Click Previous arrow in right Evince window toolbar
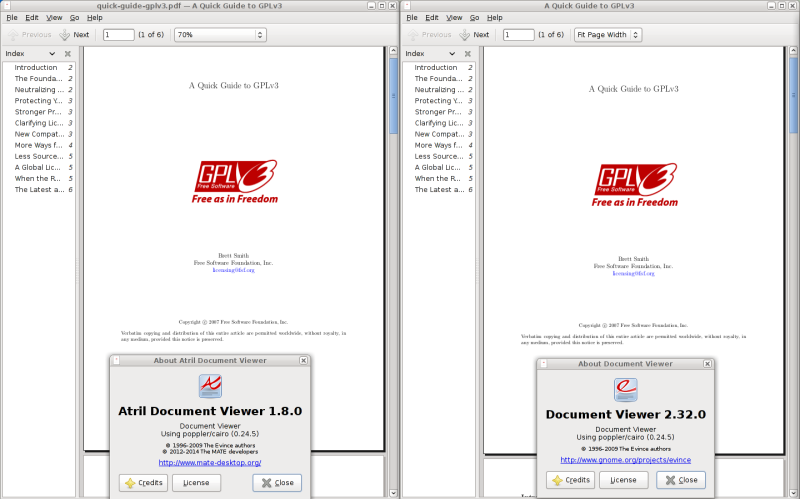Viewport: 800px width, 499px height. click(x=413, y=35)
